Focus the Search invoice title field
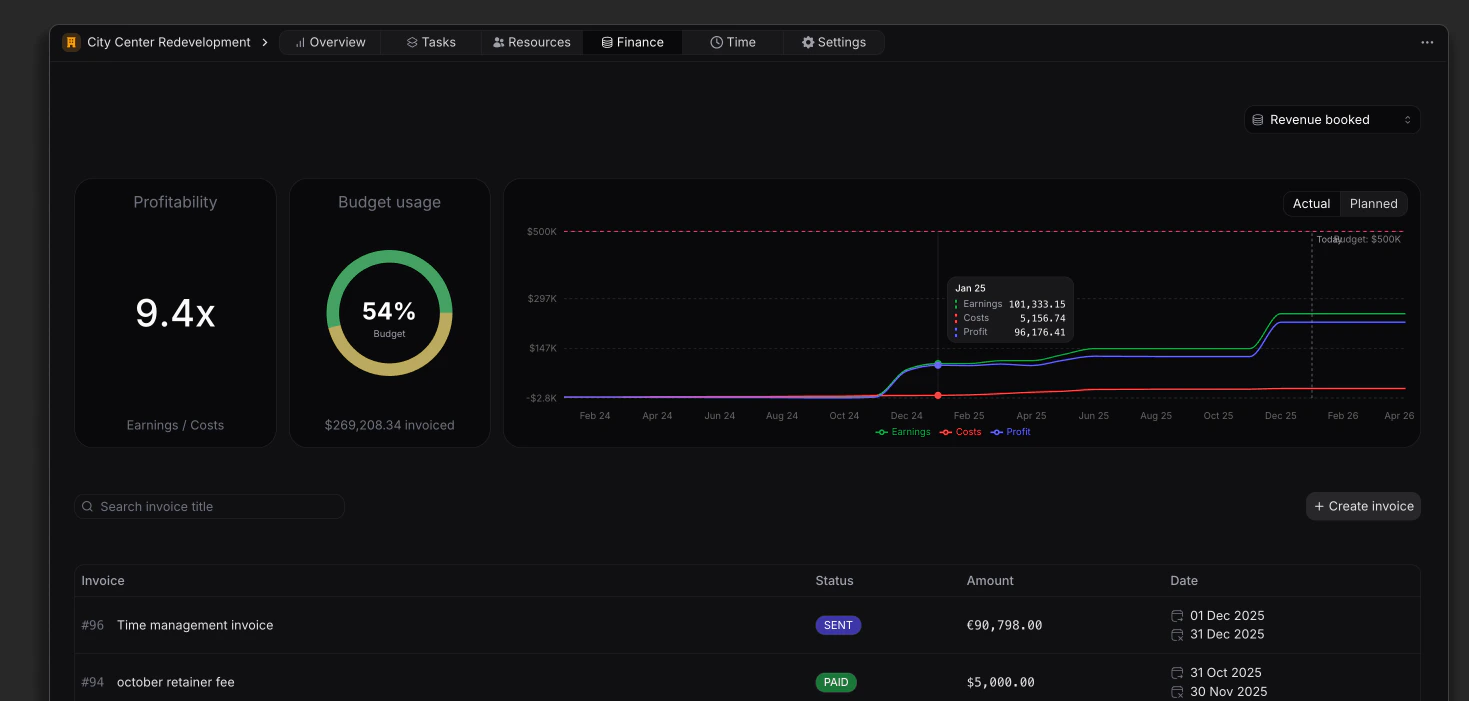The height and width of the screenshot is (701, 1469). click(210, 507)
